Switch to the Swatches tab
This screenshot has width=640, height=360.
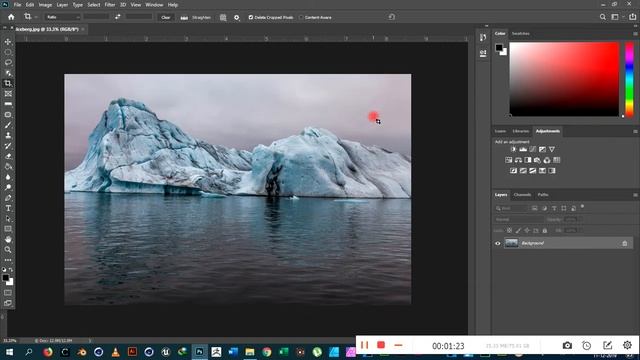click(x=520, y=34)
